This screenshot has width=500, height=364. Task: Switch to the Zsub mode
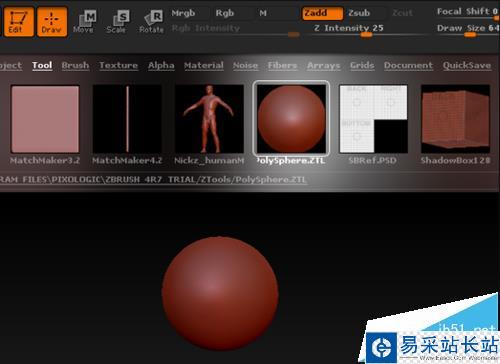click(x=359, y=13)
